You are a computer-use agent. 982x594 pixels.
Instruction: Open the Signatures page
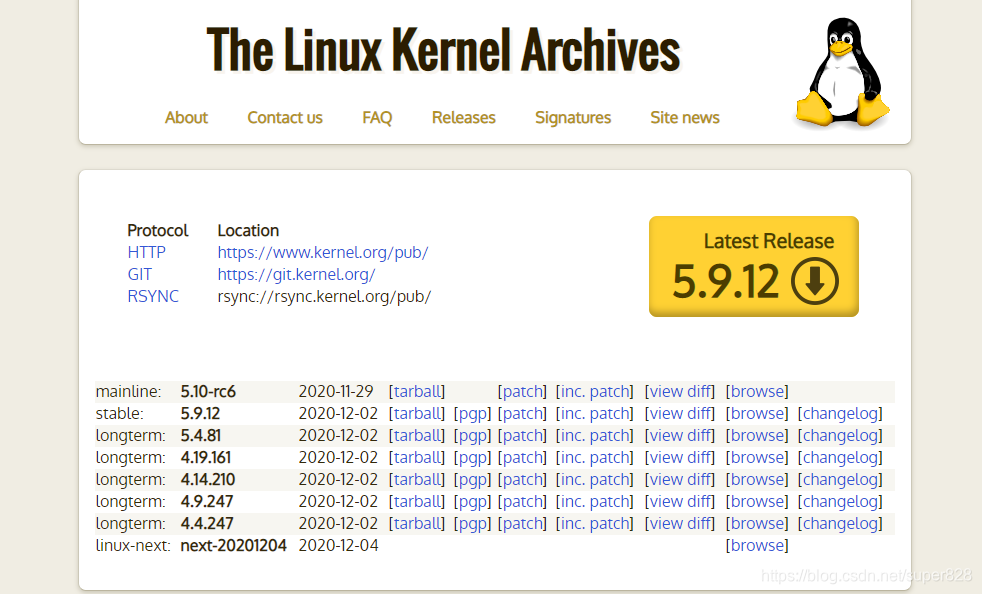573,118
